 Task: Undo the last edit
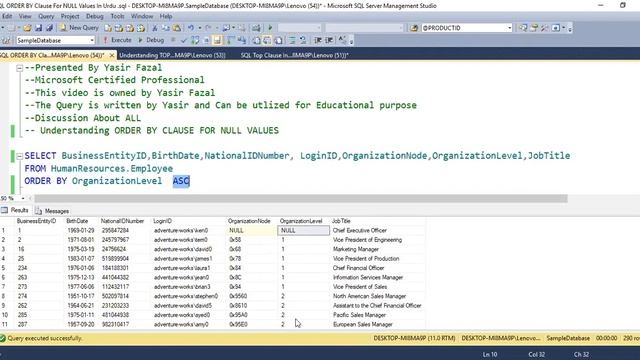[191, 28]
